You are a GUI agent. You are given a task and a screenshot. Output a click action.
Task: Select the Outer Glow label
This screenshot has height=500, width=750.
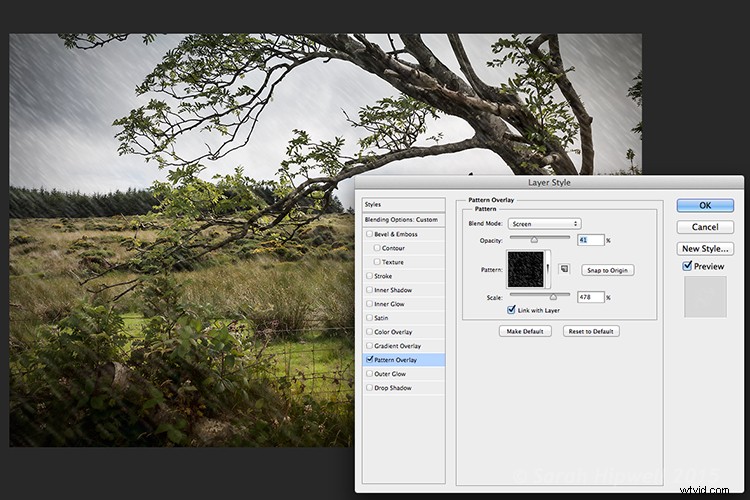pos(390,374)
